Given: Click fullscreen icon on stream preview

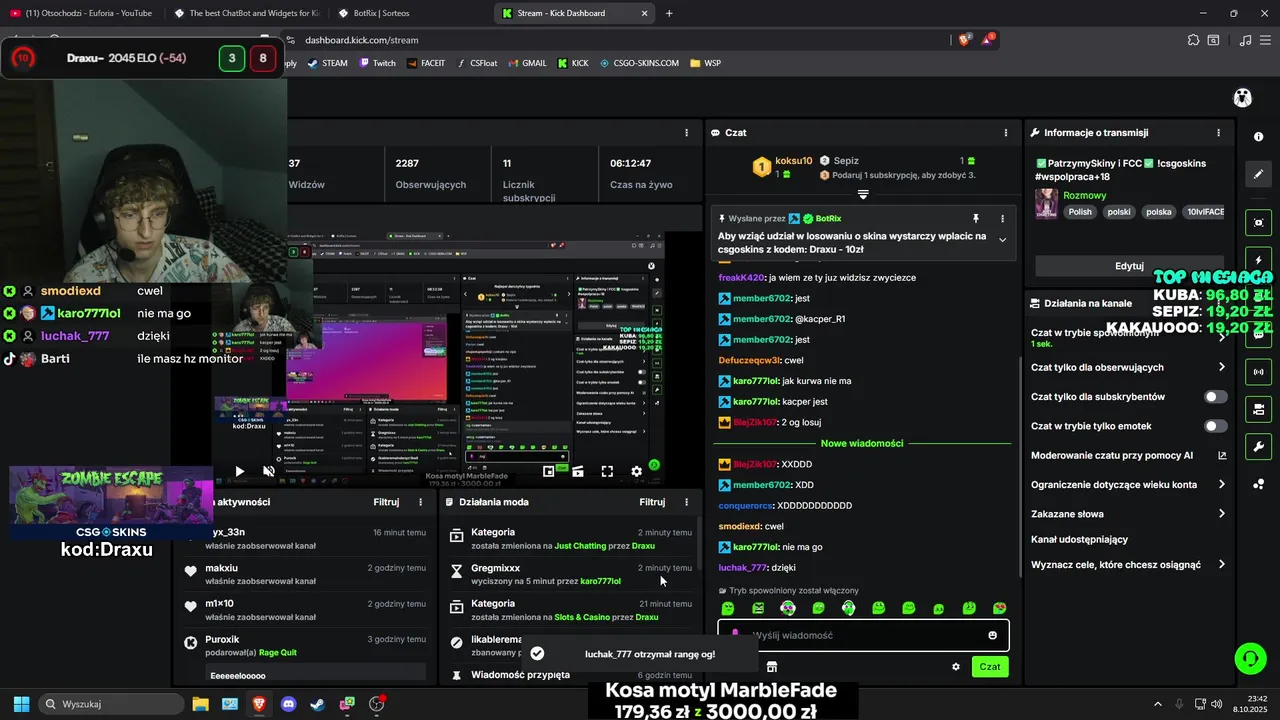Looking at the screenshot, I should tap(607, 471).
